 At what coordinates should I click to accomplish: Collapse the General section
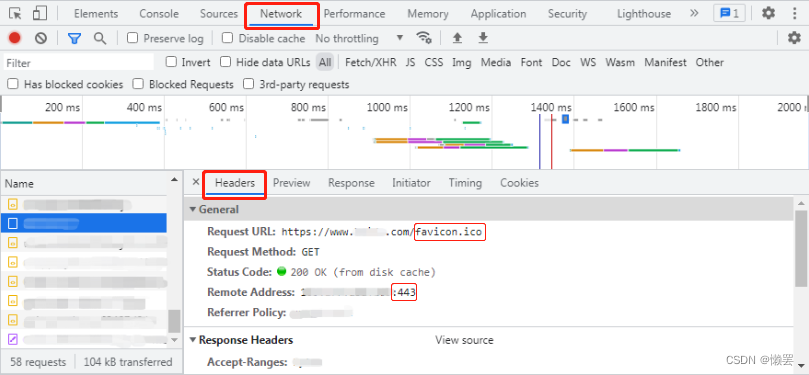(214, 209)
